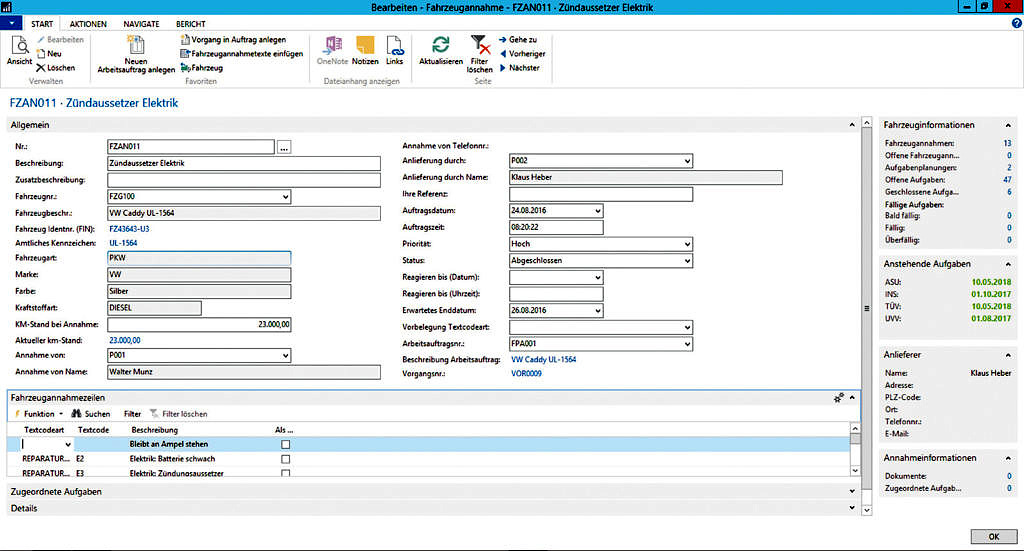The height and width of the screenshot is (551, 1024).
Task: Click Neuen Arbeitsauftrag anlegen icon
Action: pos(136,46)
